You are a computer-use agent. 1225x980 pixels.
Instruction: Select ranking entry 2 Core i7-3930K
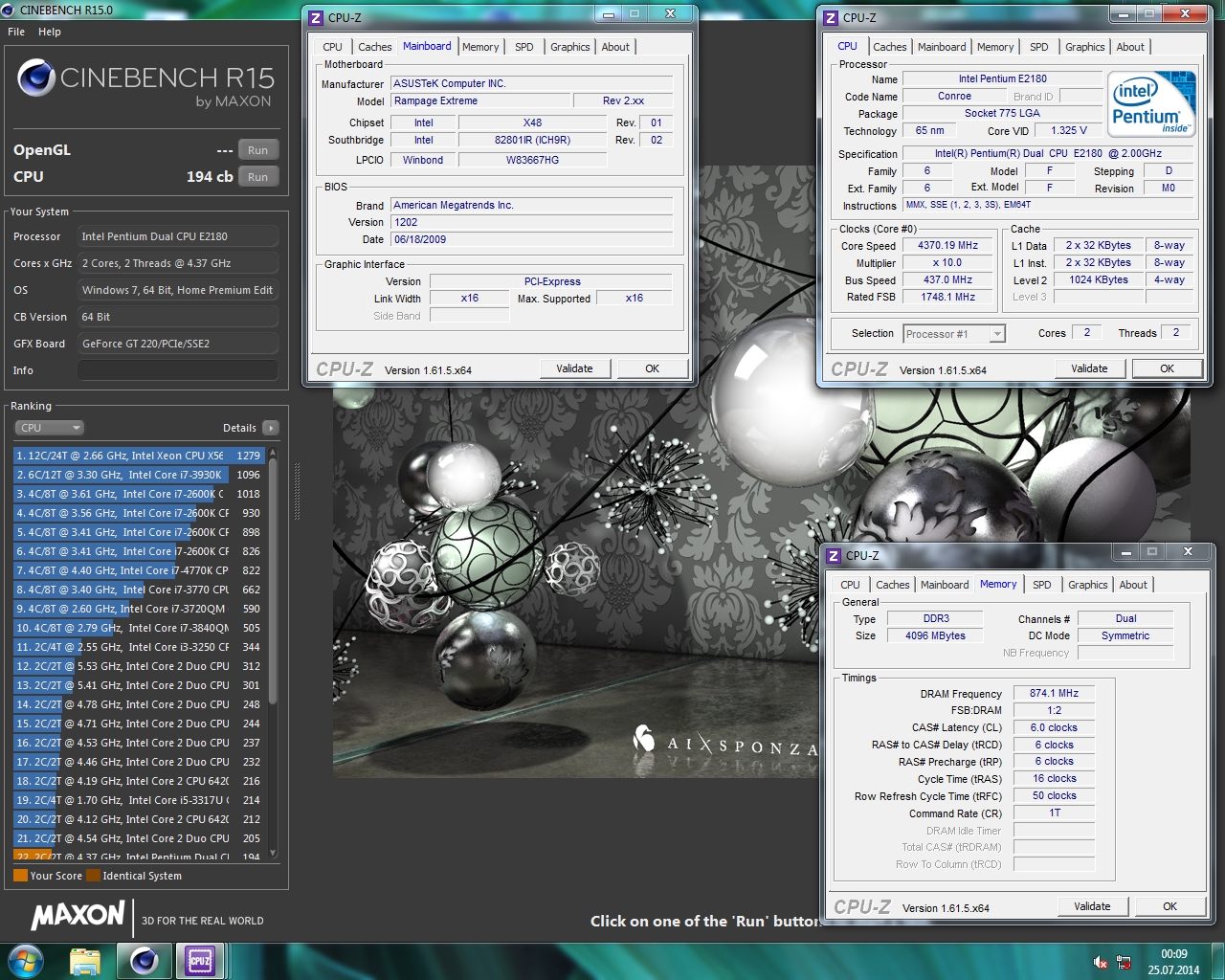click(139, 475)
